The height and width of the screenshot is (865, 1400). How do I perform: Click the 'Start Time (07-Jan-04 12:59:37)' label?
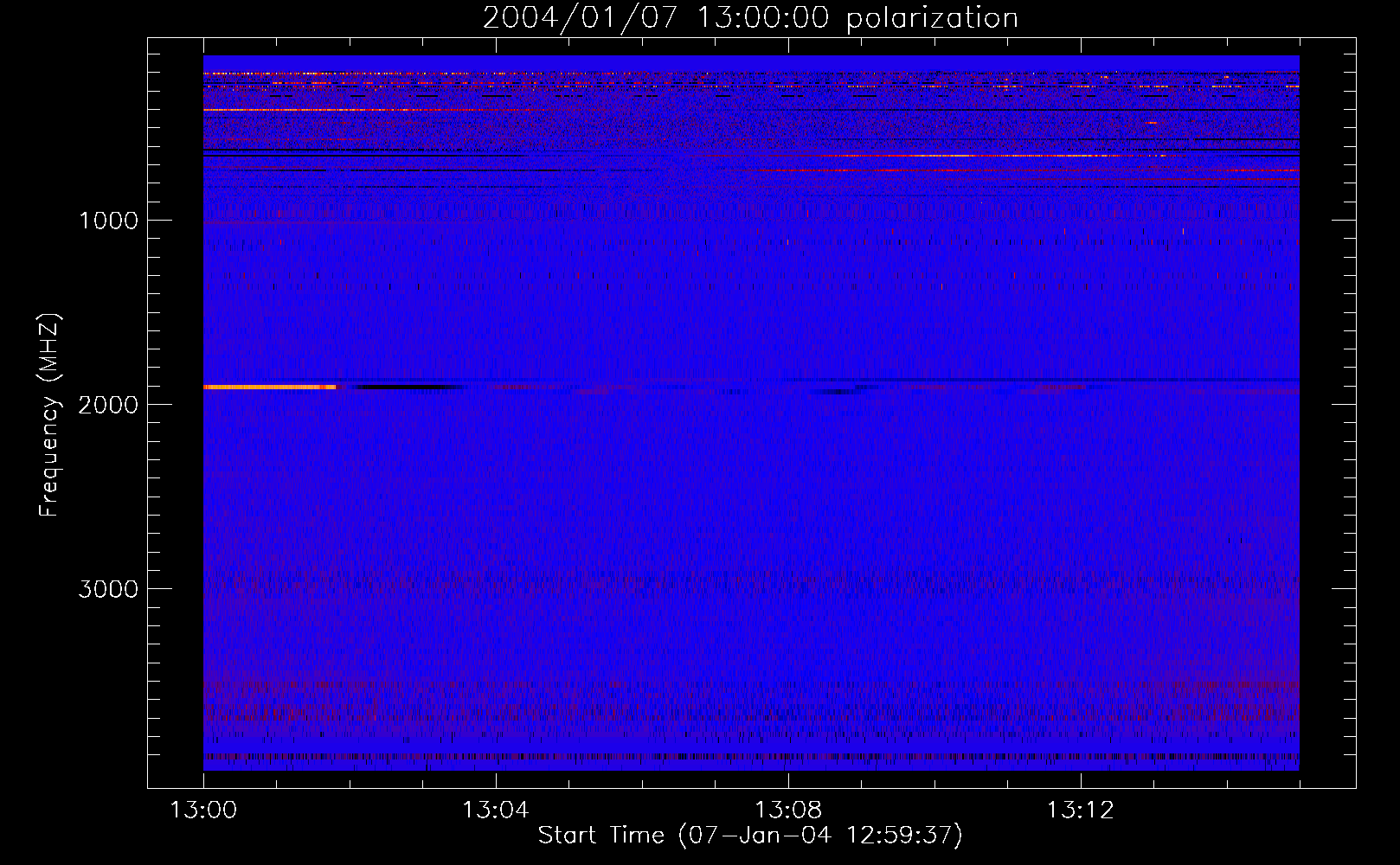click(x=750, y=835)
